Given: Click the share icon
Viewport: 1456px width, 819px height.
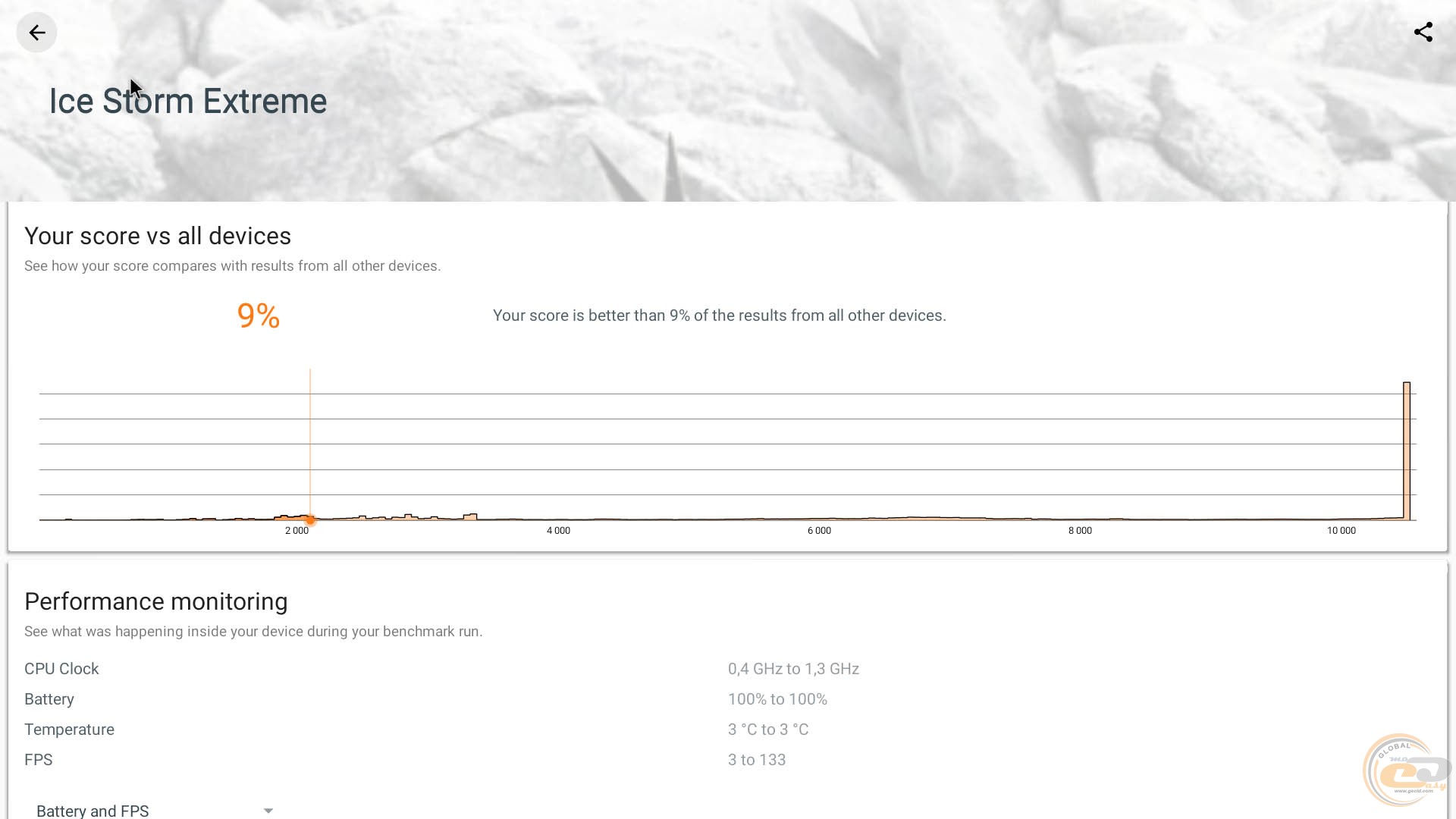Looking at the screenshot, I should (x=1423, y=33).
